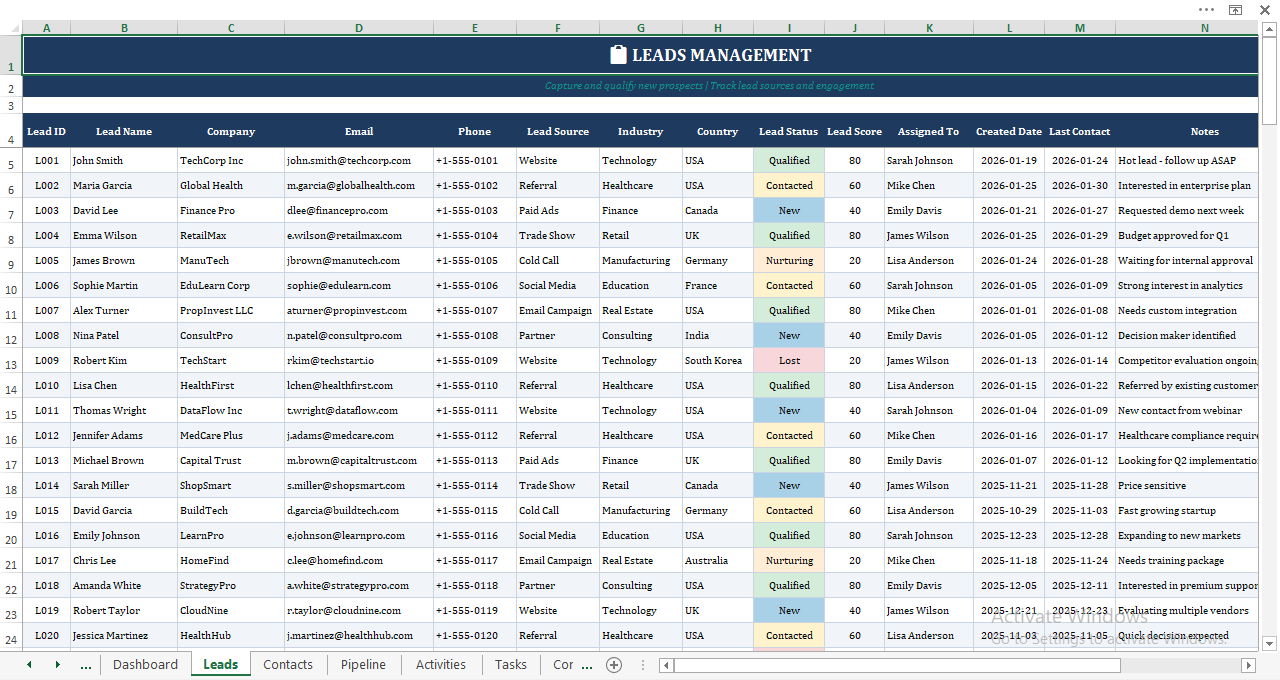The width and height of the screenshot is (1280, 680).
Task: Click the clipboard icon in Leads Management title
Action: point(618,55)
